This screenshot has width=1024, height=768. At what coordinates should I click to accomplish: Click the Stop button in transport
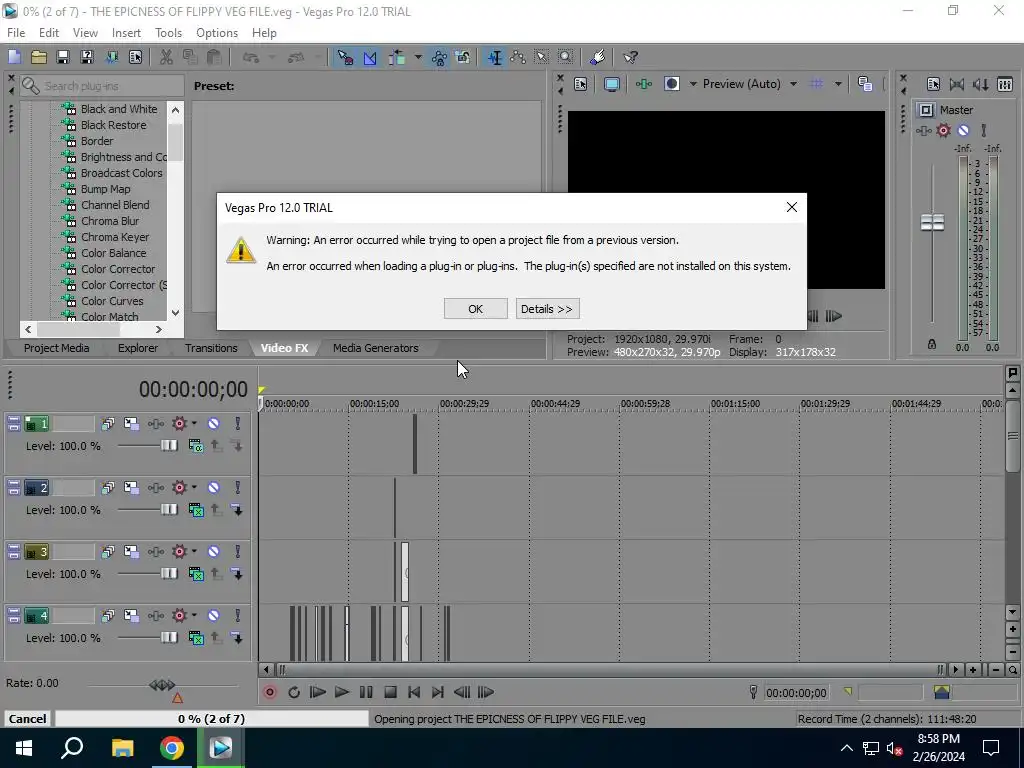391,692
